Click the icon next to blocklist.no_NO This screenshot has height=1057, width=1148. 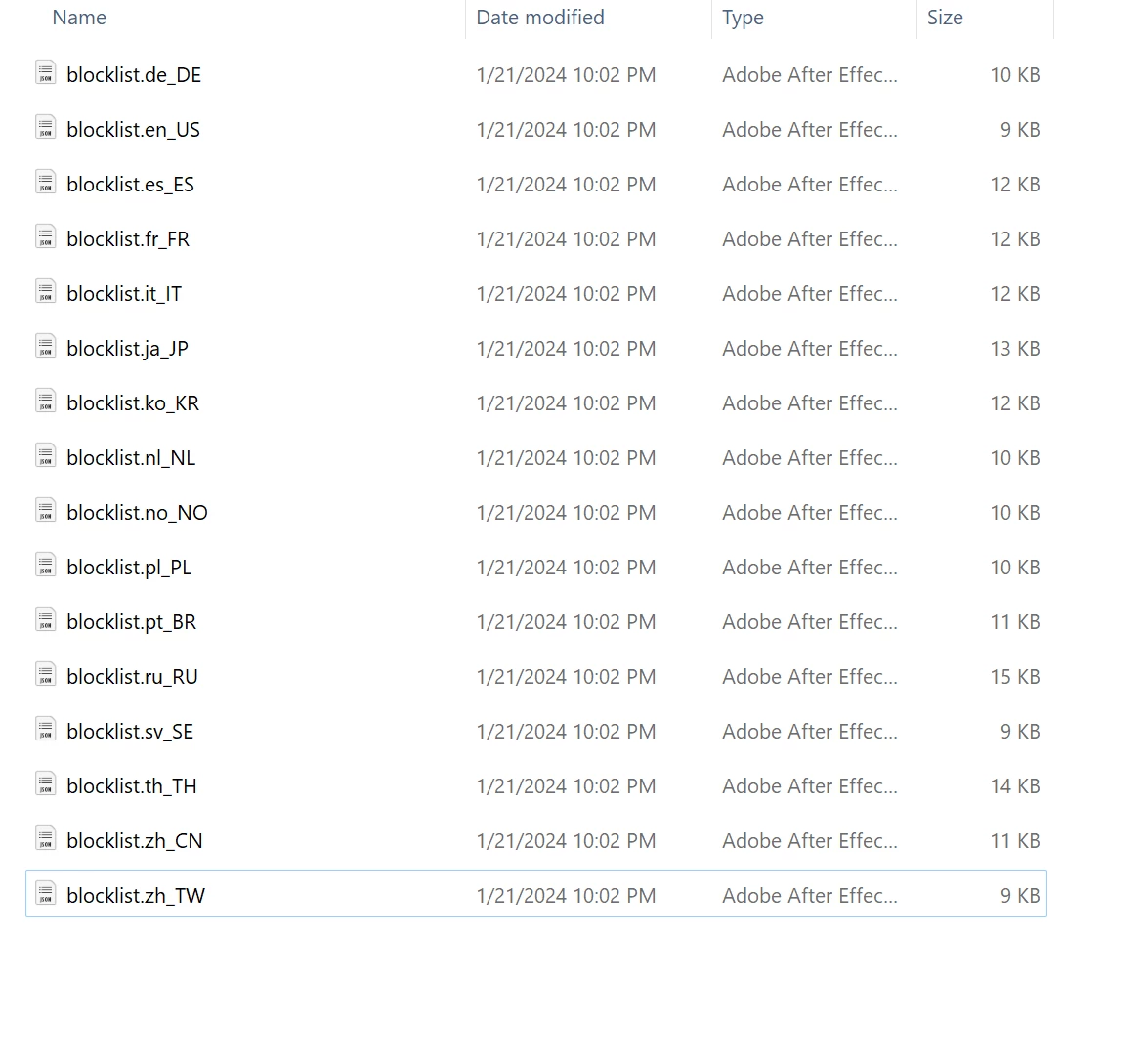[x=45, y=511]
